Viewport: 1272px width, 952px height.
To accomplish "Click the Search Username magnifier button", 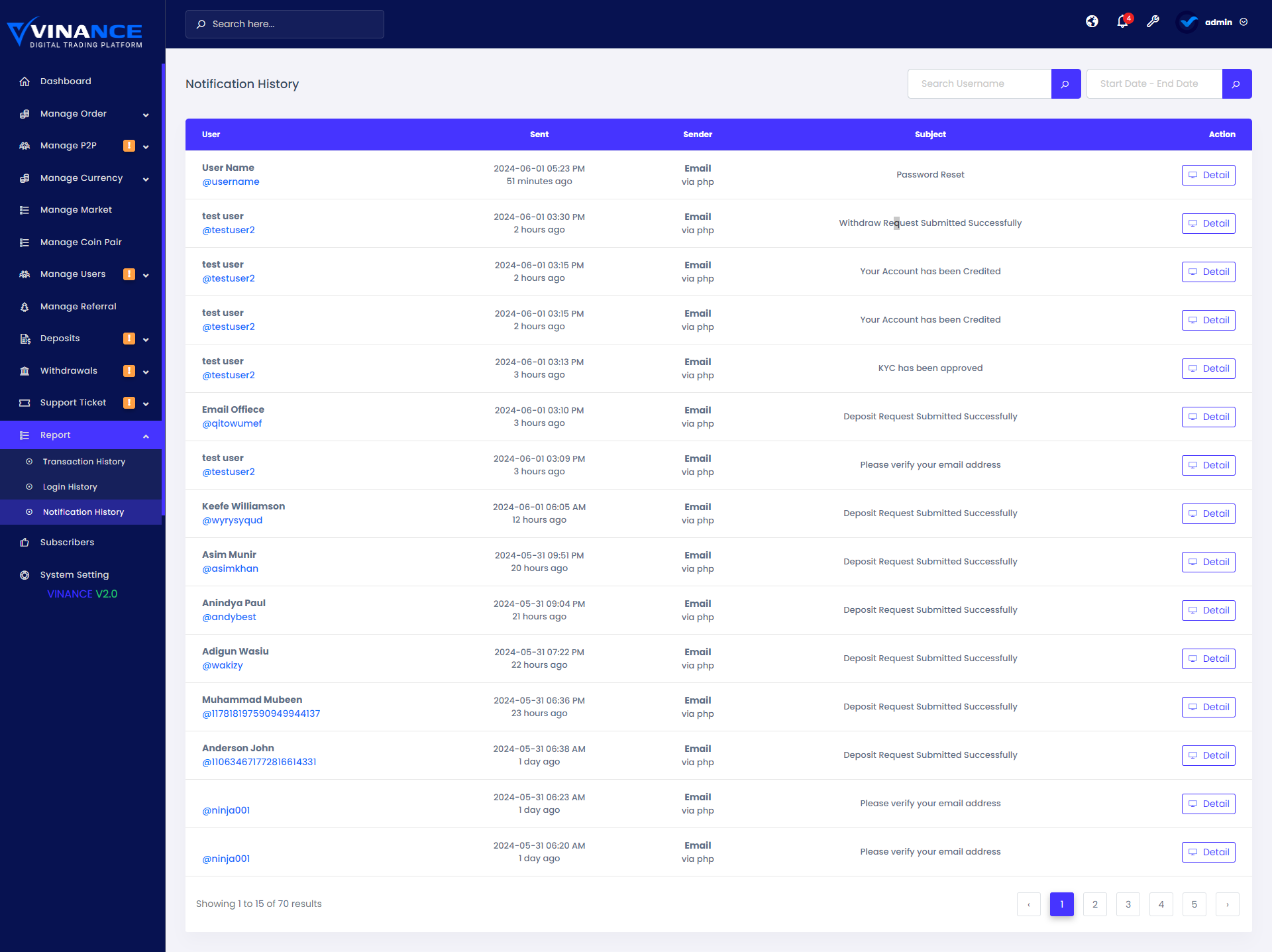I will click(1065, 84).
